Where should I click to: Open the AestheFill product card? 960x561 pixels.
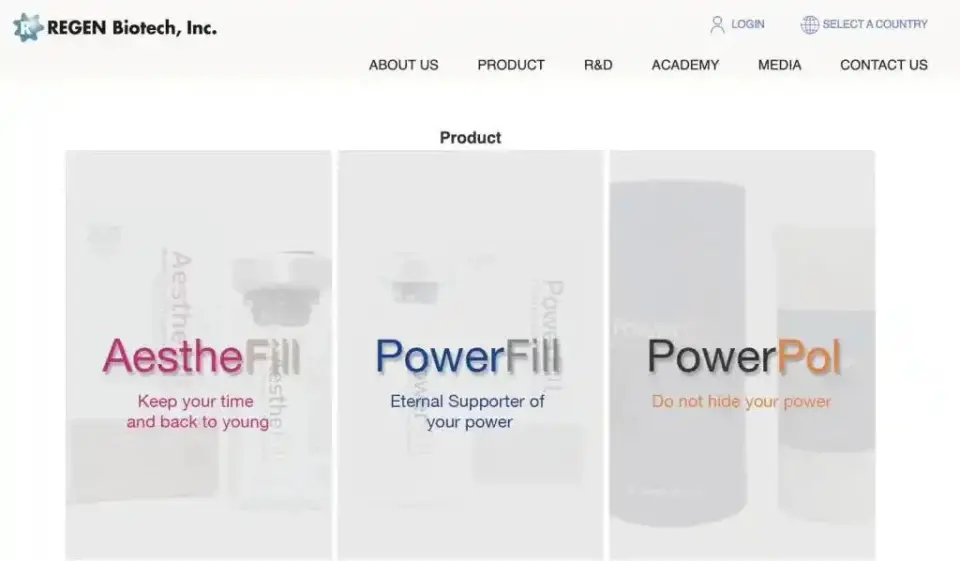pyautogui.click(x=198, y=355)
